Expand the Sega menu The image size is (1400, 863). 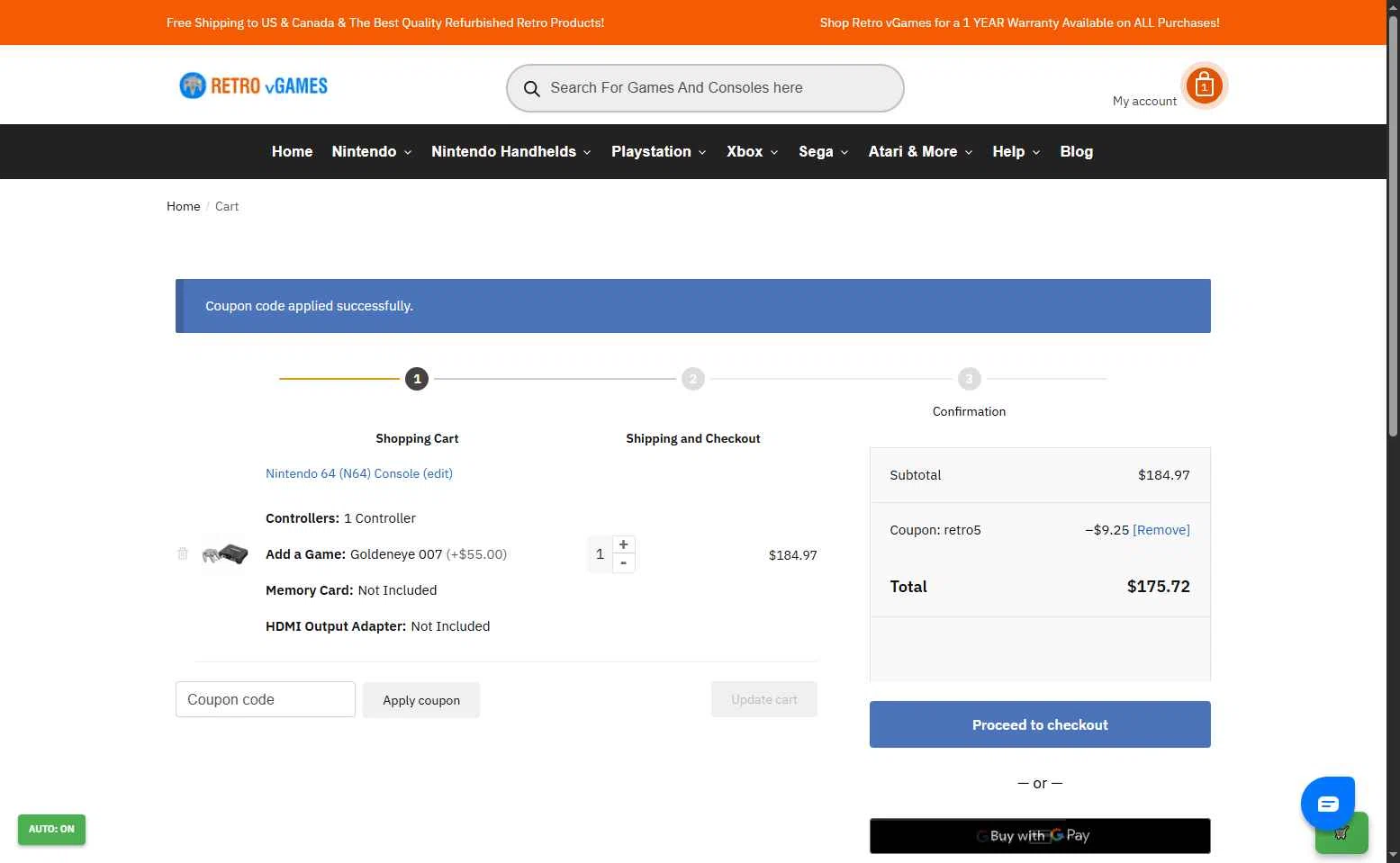pyautogui.click(x=824, y=151)
